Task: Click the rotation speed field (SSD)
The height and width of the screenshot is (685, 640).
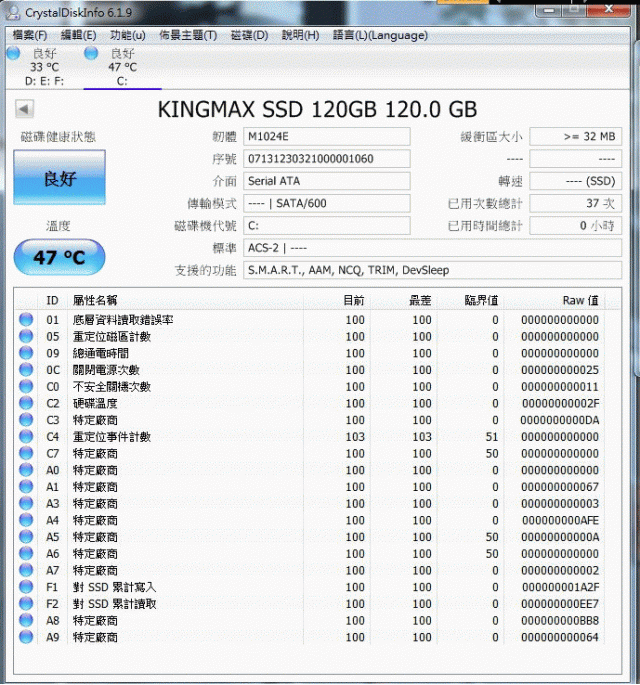Action: click(576, 181)
